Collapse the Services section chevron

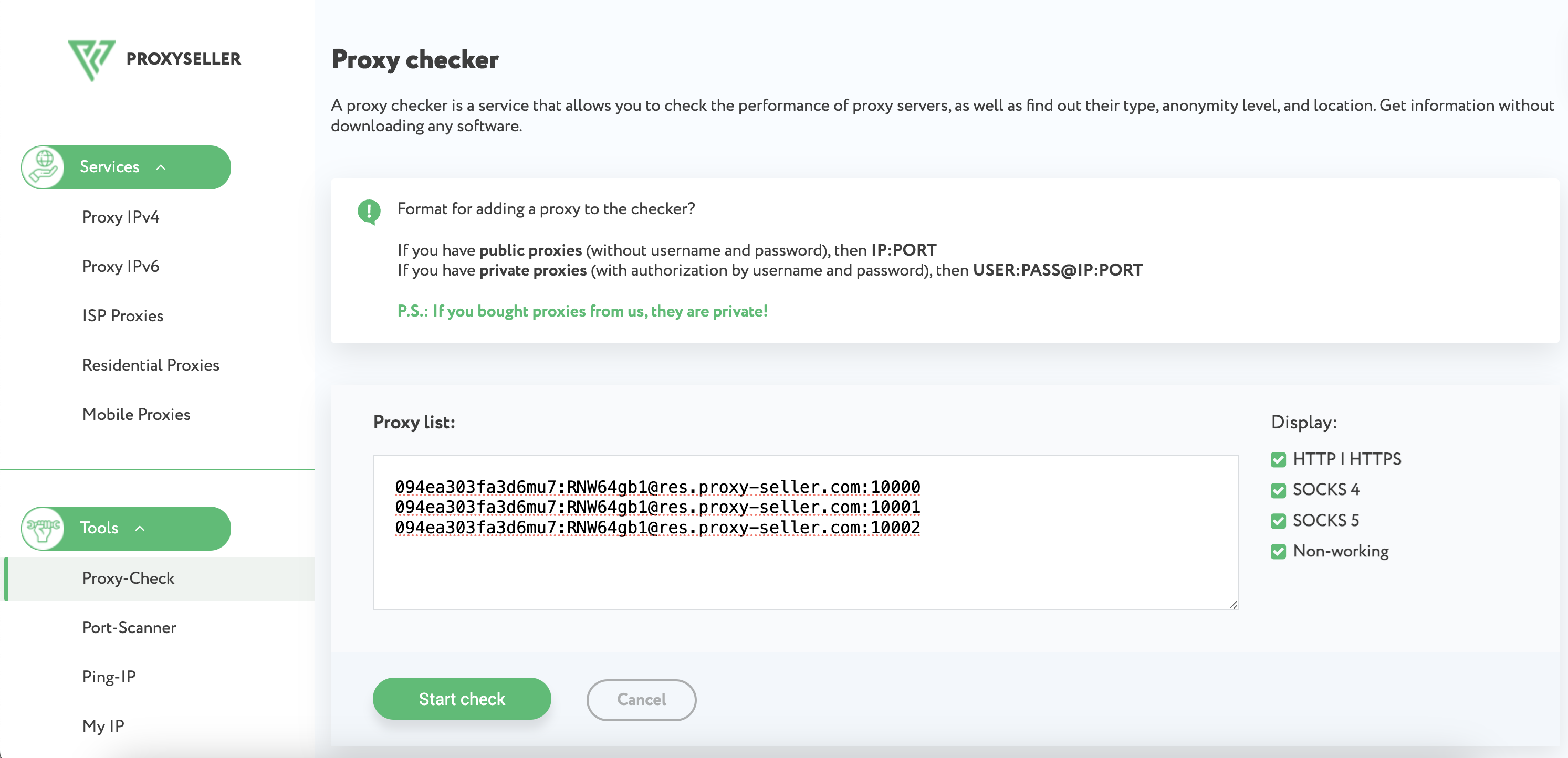tap(161, 167)
